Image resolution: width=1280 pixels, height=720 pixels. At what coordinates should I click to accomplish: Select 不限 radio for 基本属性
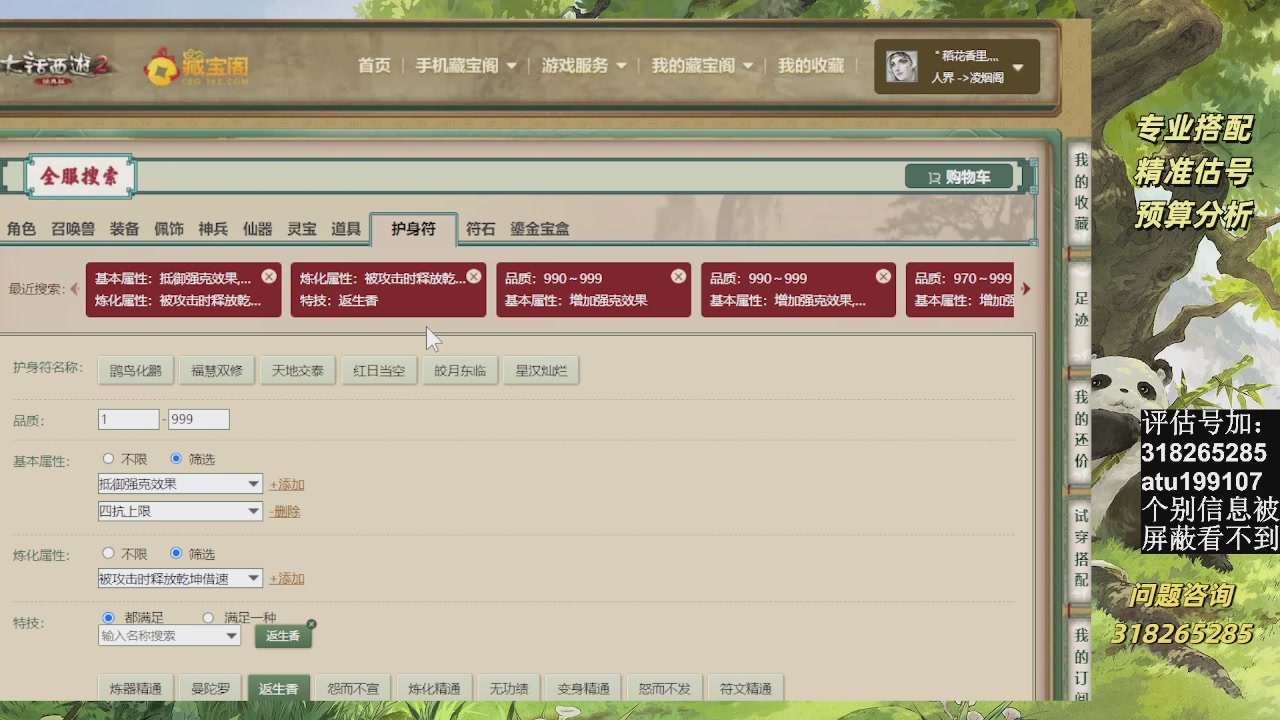point(108,459)
